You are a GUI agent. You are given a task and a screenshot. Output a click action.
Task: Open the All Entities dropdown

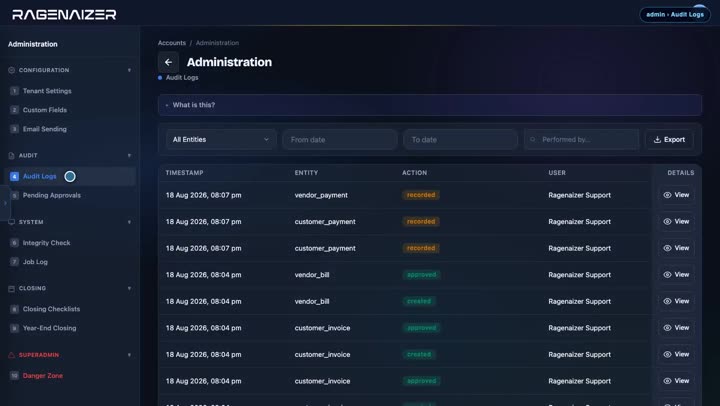[x=221, y=140]
